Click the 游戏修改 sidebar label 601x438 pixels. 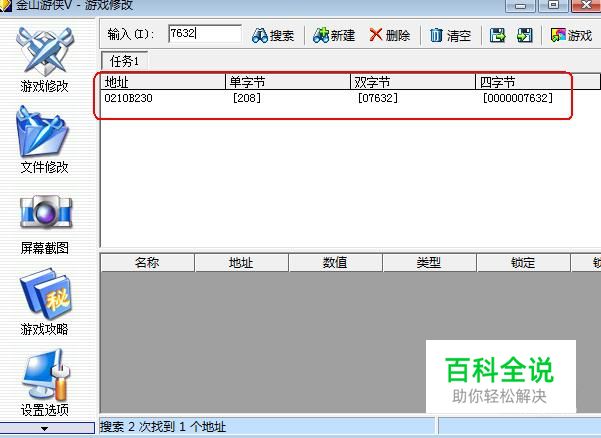(44, 86)
